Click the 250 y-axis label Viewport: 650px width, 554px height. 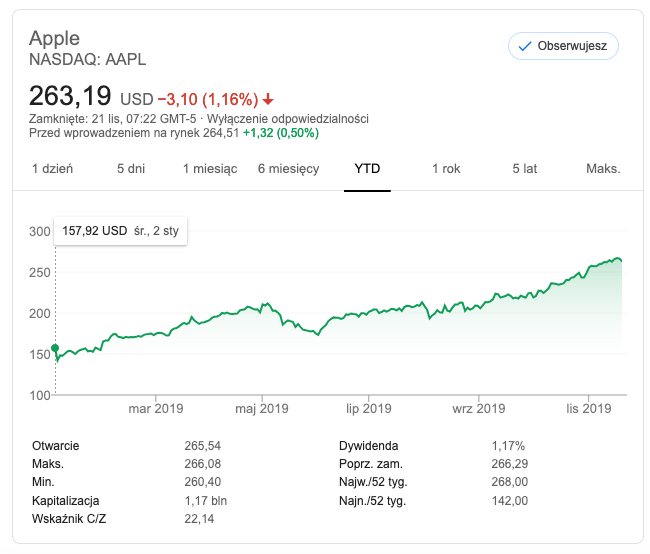click(x=40, y=273)
